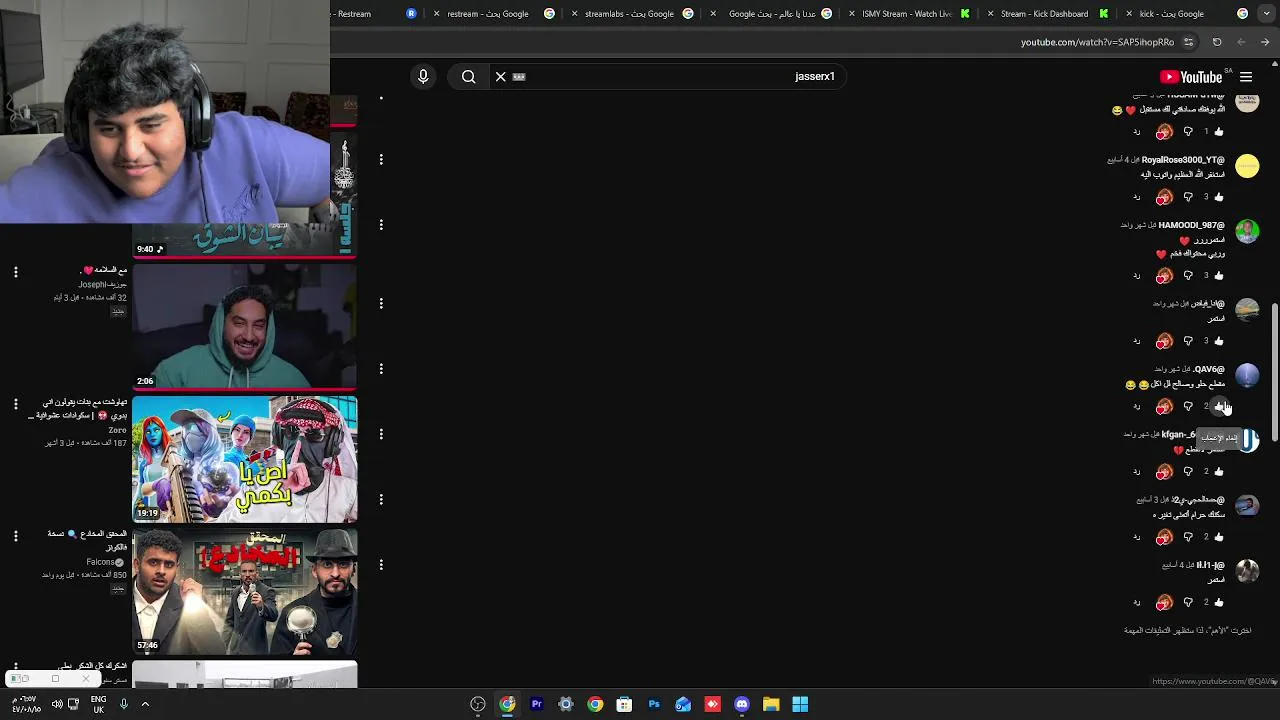Like the comment by RoyalRose3000_YT

(x=1218, y=197)
